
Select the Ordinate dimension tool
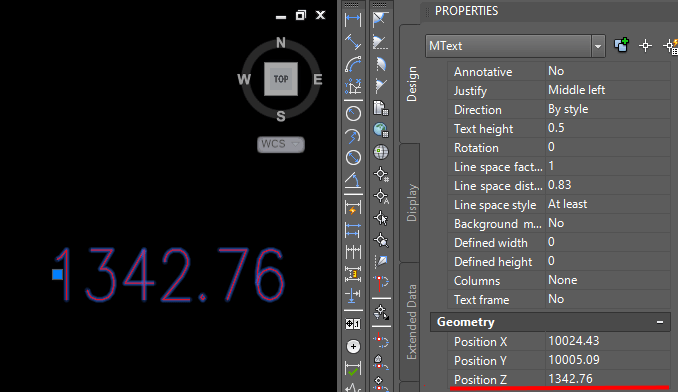coord(353,86)
